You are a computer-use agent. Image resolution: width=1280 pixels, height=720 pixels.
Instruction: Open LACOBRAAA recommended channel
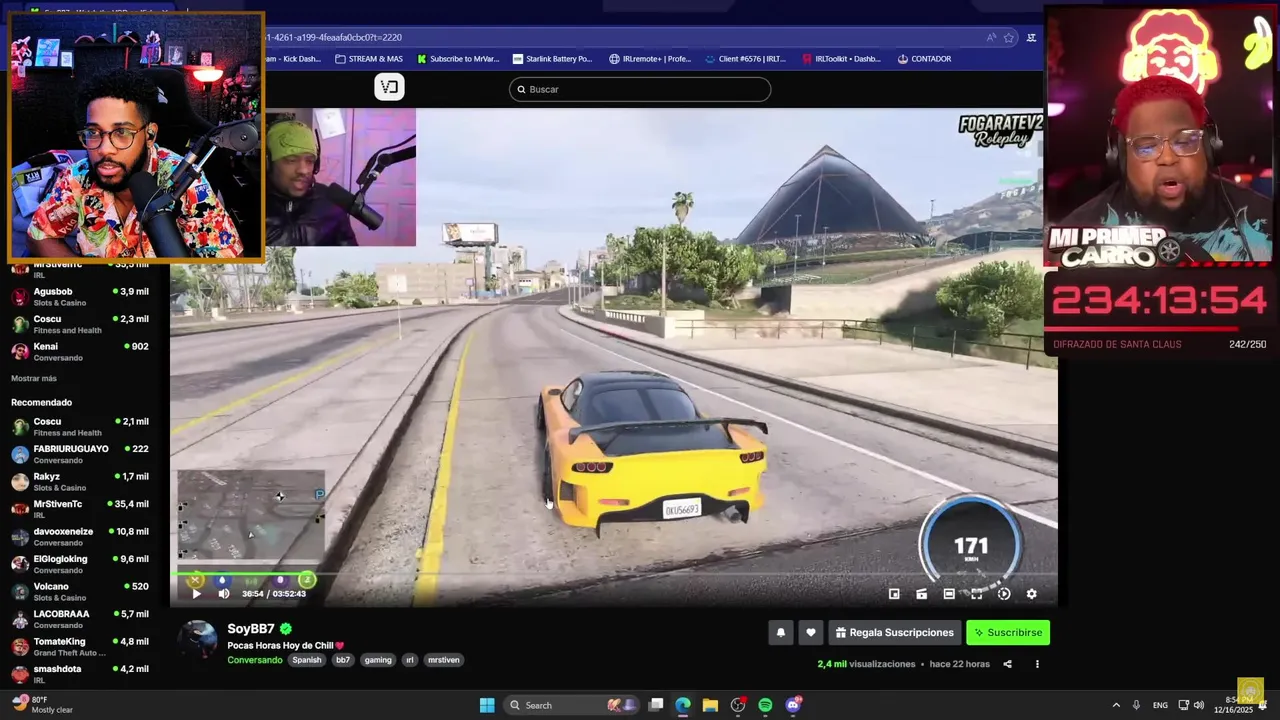pyautogui.click(x=80, y=619)
